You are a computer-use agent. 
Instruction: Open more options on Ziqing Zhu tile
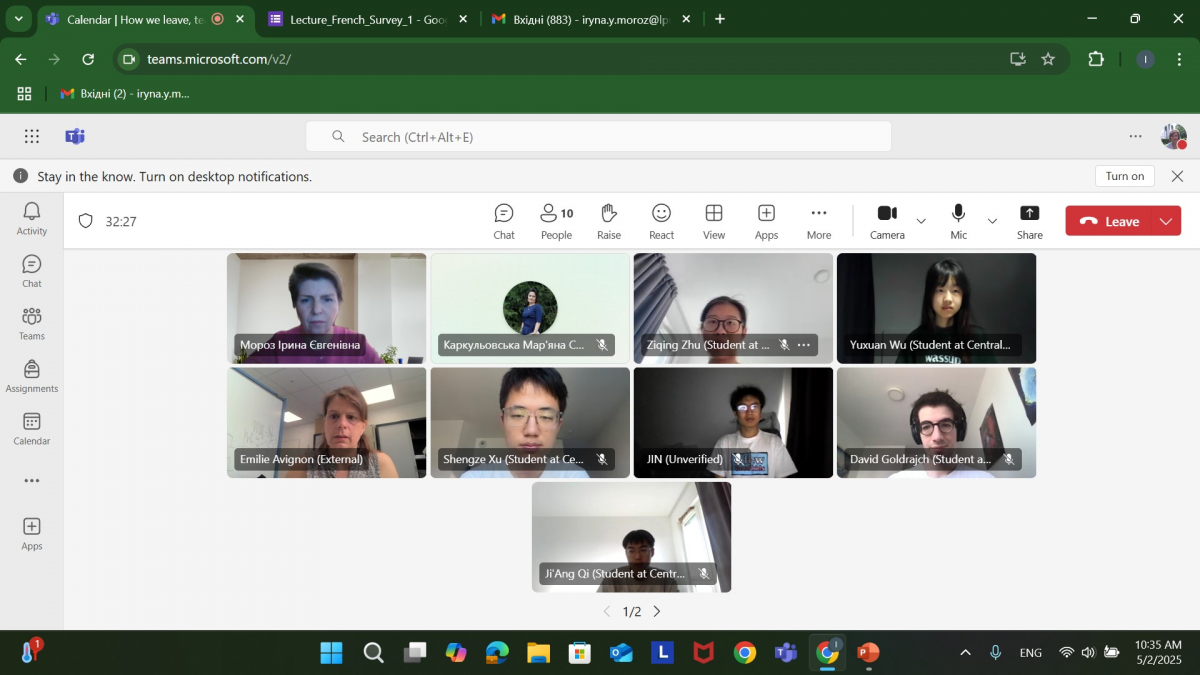(x=803, y=345)
